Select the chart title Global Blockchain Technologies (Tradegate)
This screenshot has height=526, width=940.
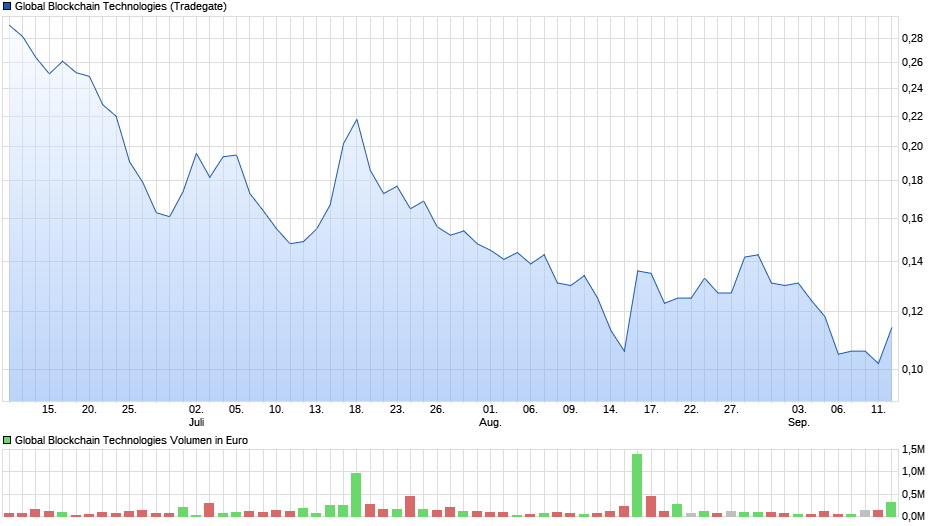(120, 7)
